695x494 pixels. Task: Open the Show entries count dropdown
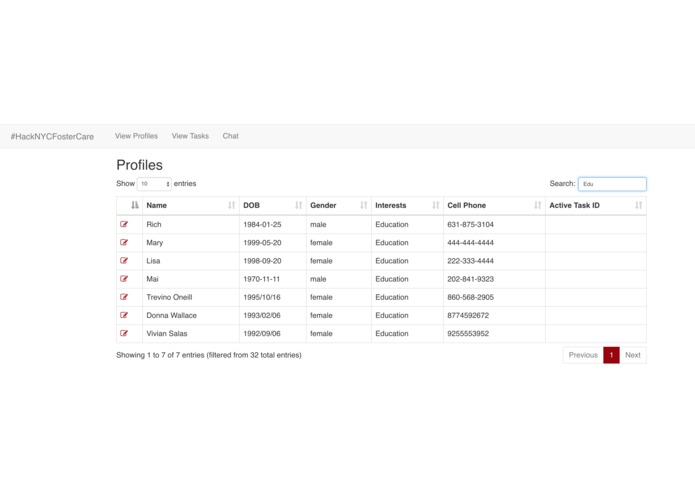154,184
